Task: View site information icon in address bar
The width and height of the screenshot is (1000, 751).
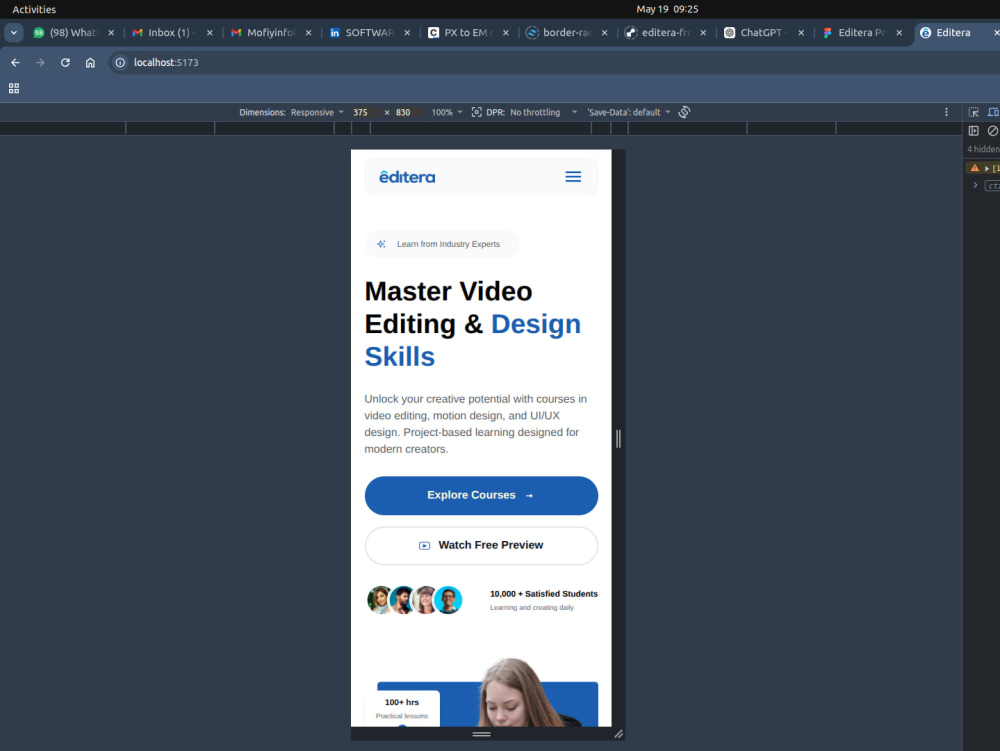Action: (x=120, y=62)
